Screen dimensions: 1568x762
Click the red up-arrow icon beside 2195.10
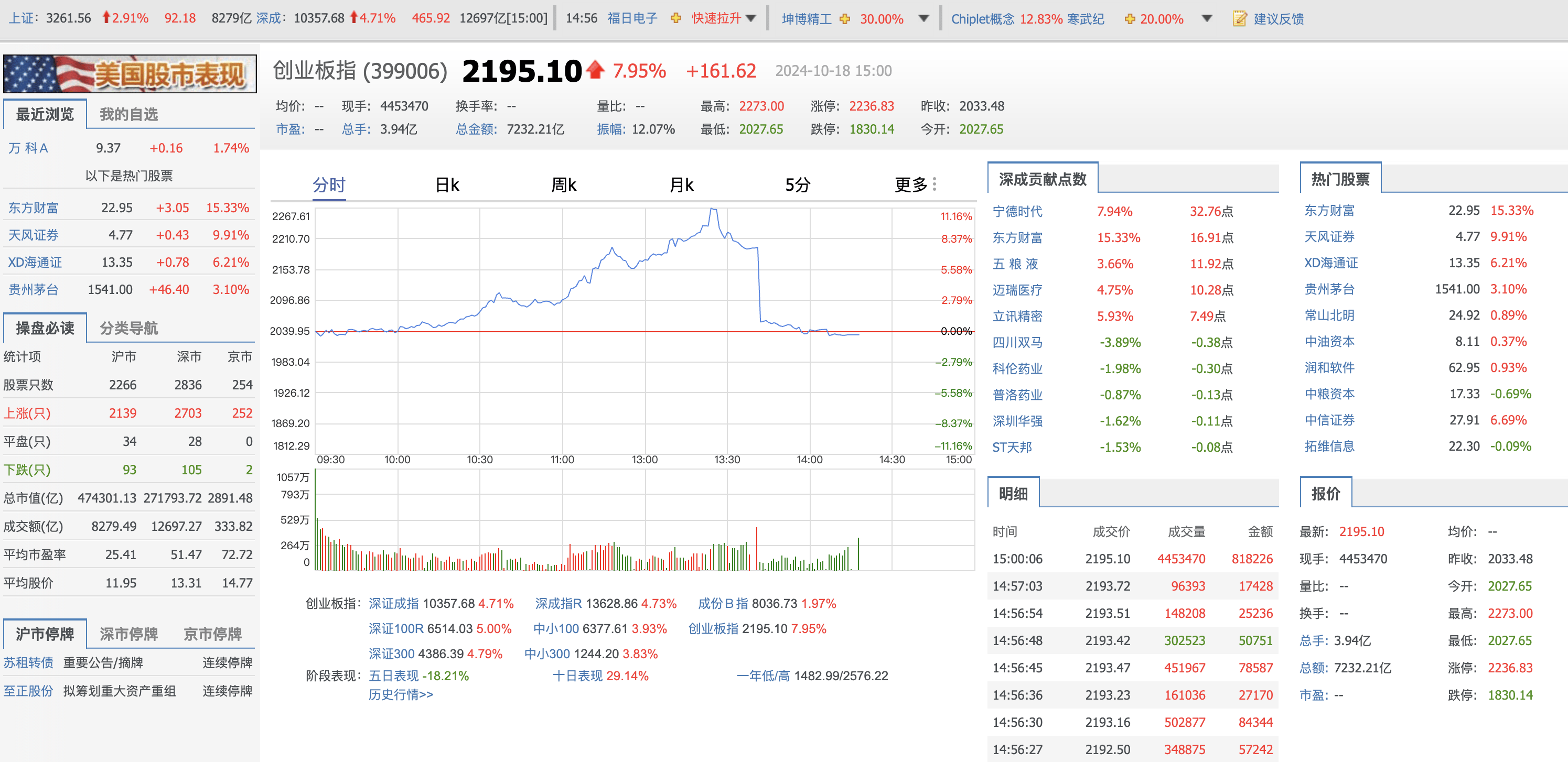pos(595,70)
